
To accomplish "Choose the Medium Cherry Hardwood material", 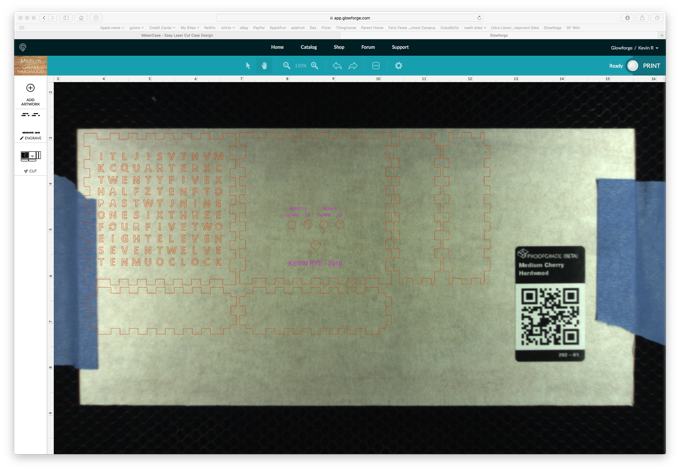I will pyautogui.click(x=31, y=65).
